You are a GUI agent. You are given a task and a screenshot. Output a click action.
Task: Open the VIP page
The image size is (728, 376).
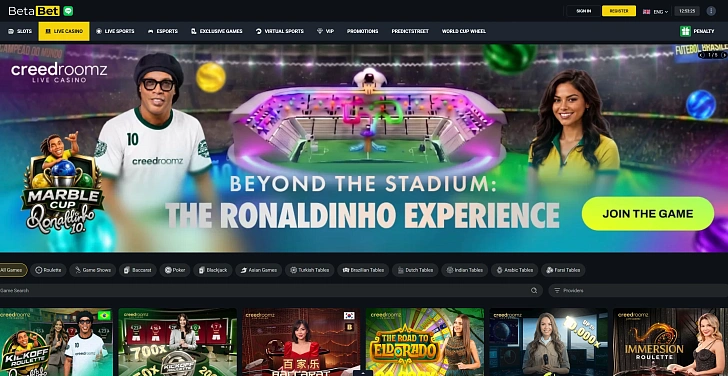tap(325, 31)
